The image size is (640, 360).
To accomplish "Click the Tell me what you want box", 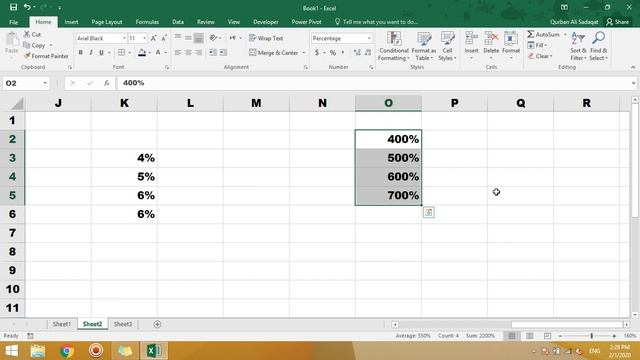I will tap(376, 22).
